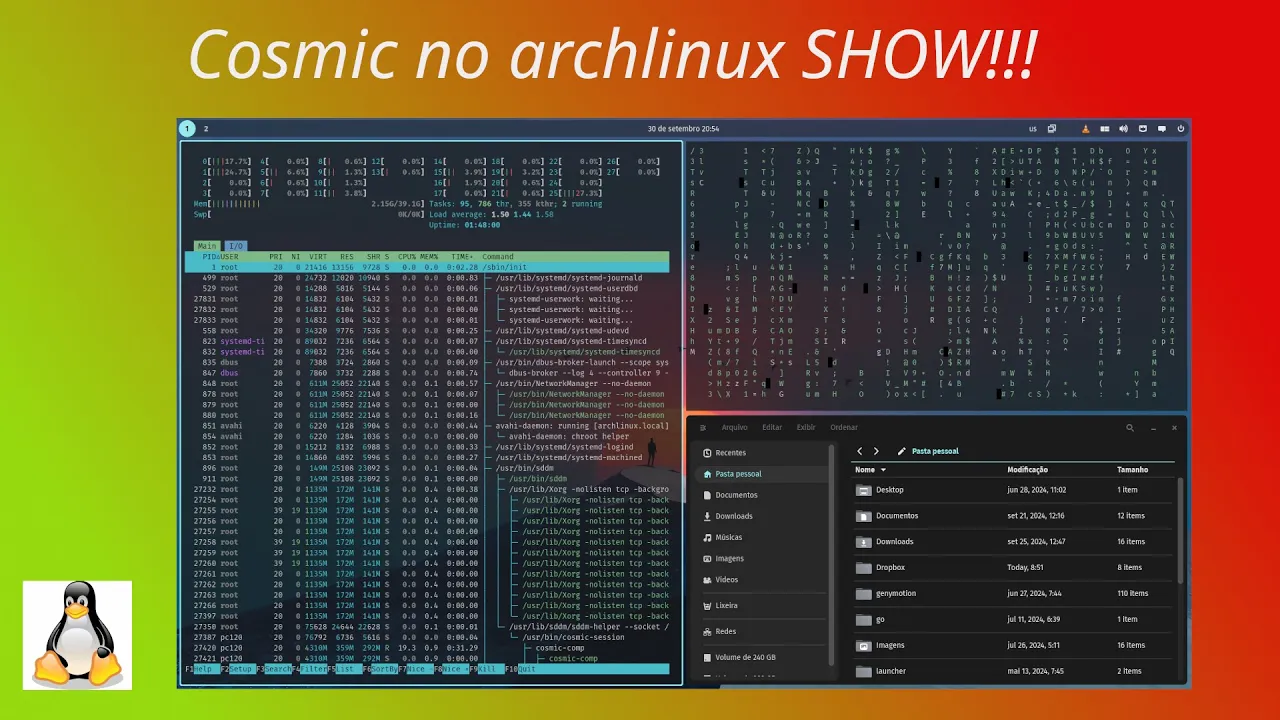Open Vídeos in the sidebar
Image resolution: width=1280 pixels, height=720 pixels.
pos(762,579)
